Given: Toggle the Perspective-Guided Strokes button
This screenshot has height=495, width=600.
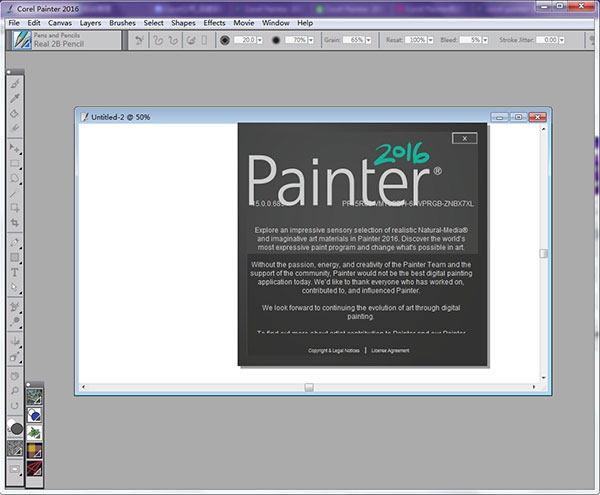Looking at the screenshot, I should [x=204, y=40].
